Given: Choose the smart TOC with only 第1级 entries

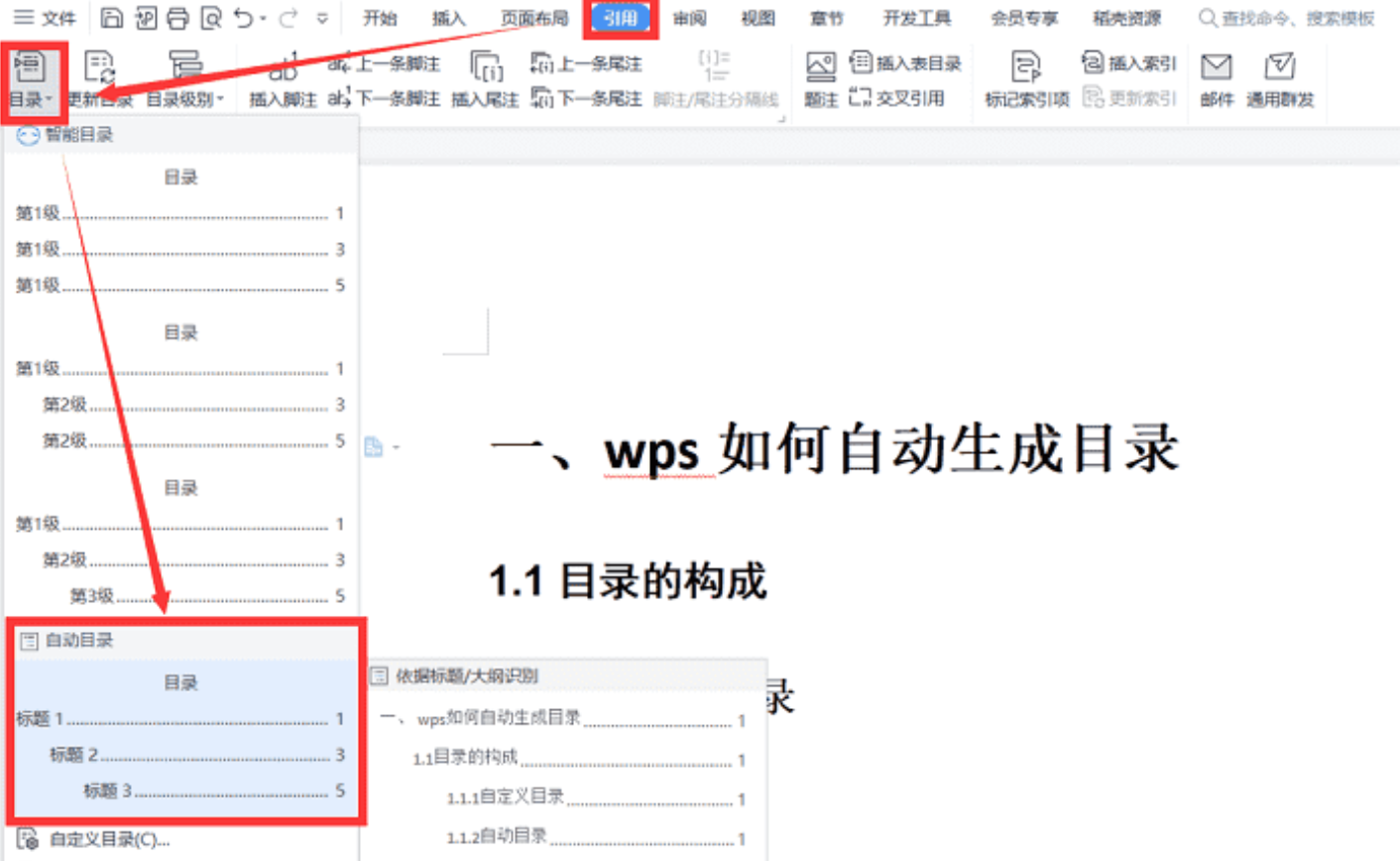Looking at the screenshot, I should [x=180, y=231].
